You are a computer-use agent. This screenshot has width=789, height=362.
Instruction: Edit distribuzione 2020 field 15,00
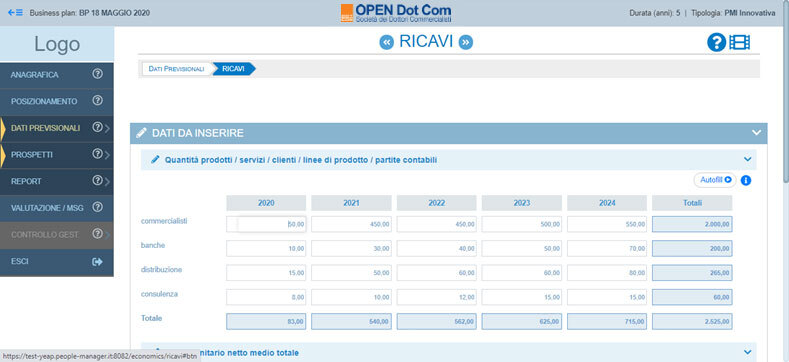[x=266, y=272]
